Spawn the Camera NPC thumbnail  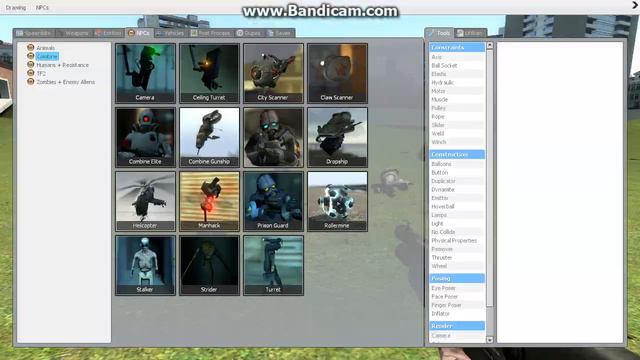click(x=145, y=73)
